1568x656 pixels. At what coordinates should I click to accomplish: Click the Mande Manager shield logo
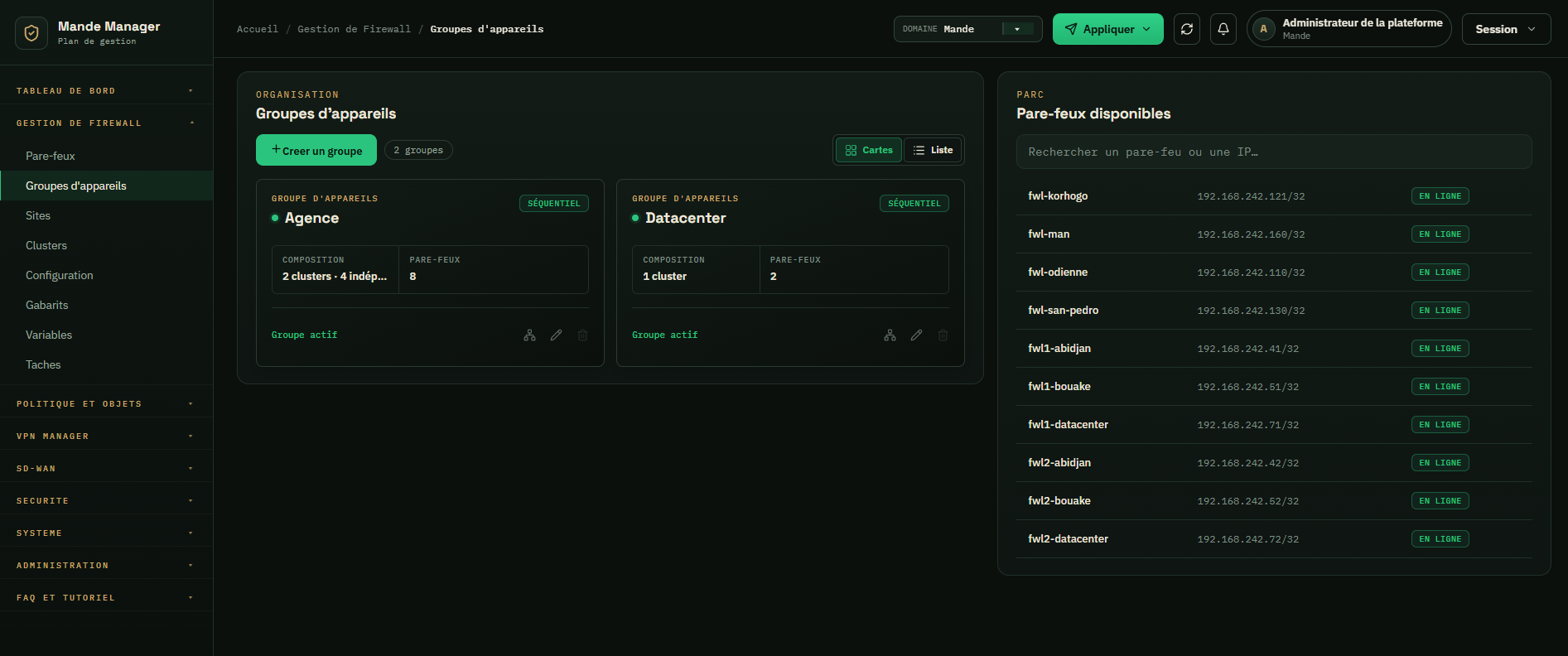pyautogui.click(x=31, y=33)
